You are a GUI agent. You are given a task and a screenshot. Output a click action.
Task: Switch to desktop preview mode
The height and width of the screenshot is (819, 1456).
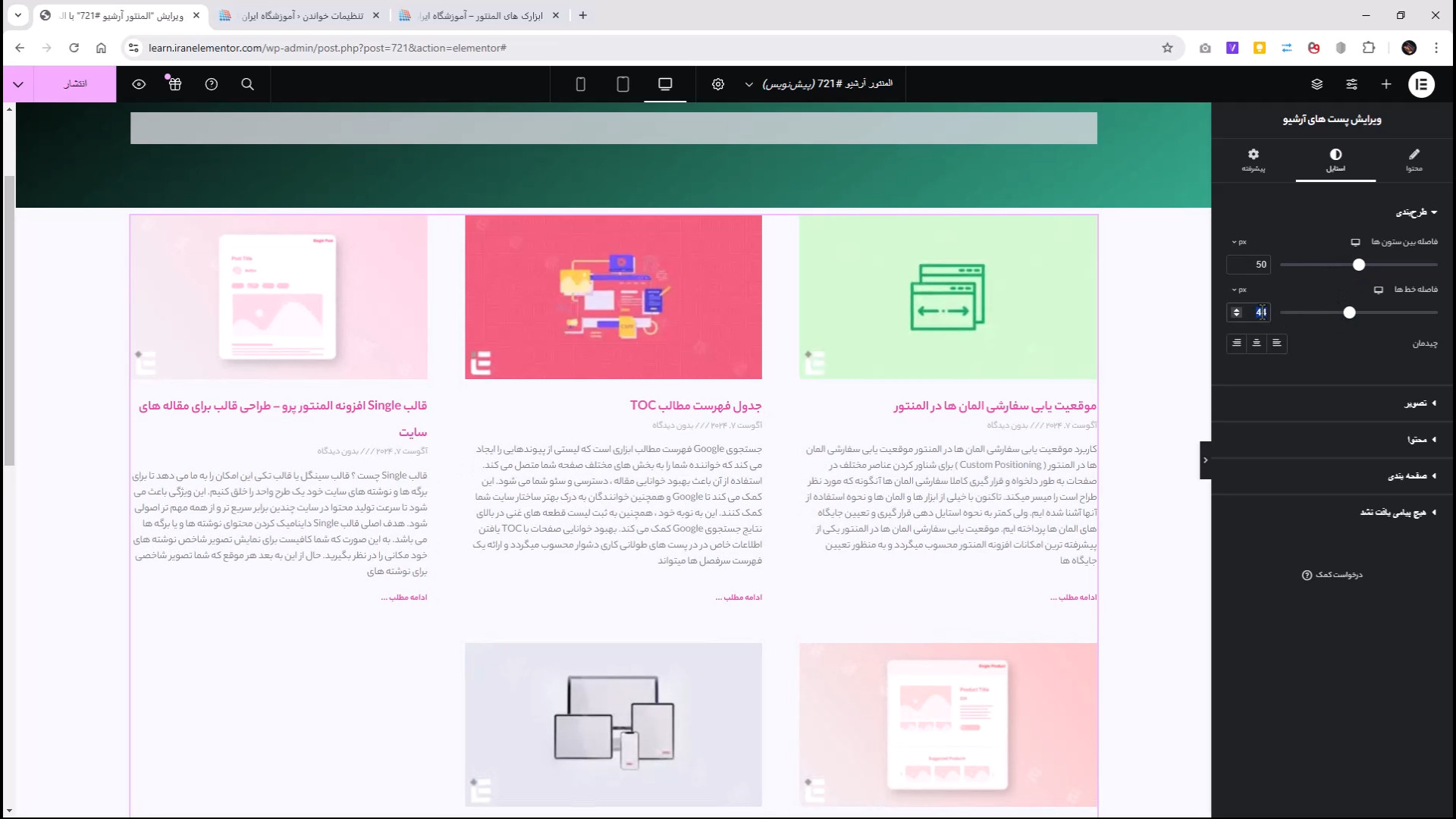[x=665, y=84]
